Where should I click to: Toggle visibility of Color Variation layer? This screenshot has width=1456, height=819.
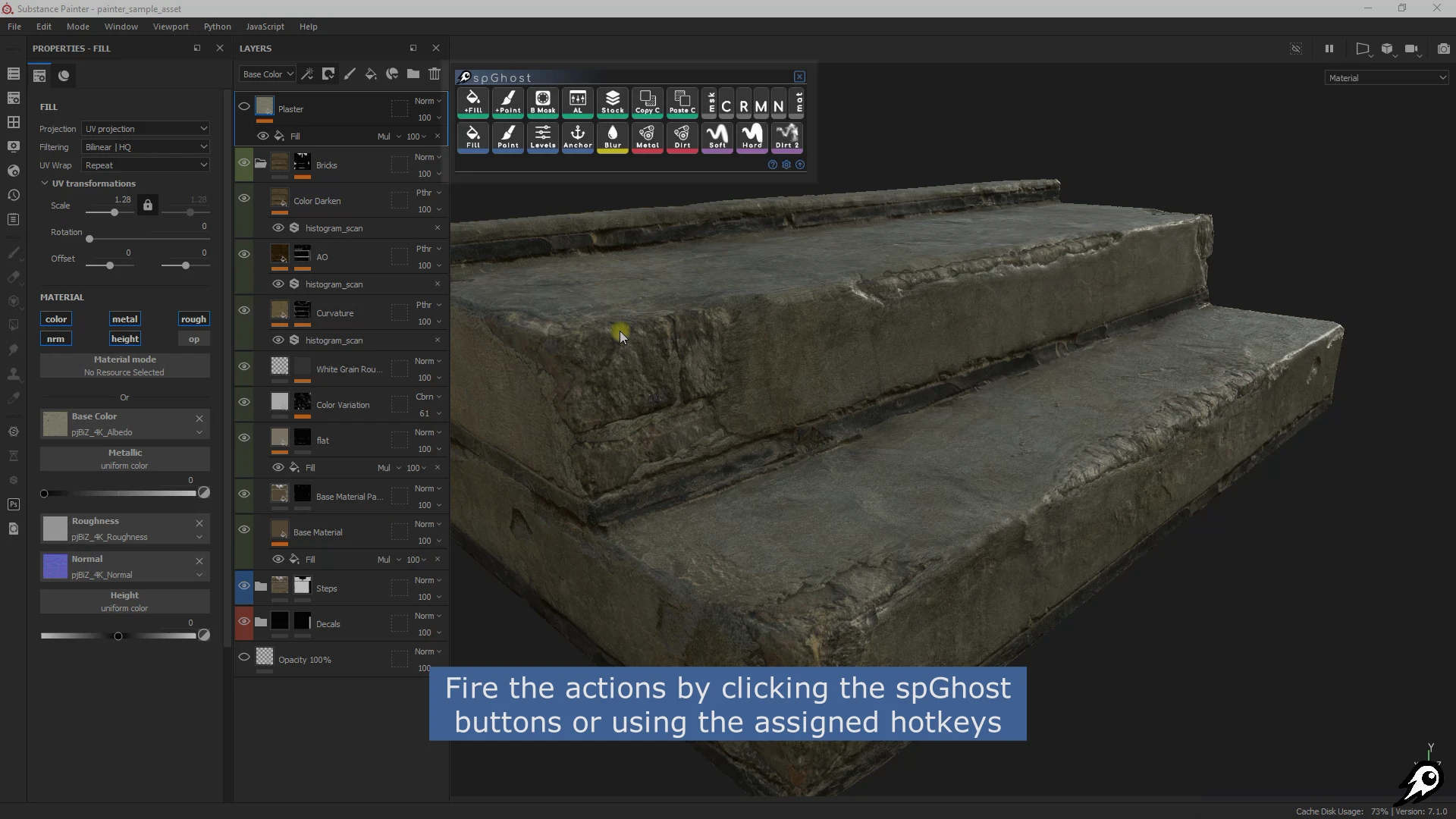(x=244, y=402)
